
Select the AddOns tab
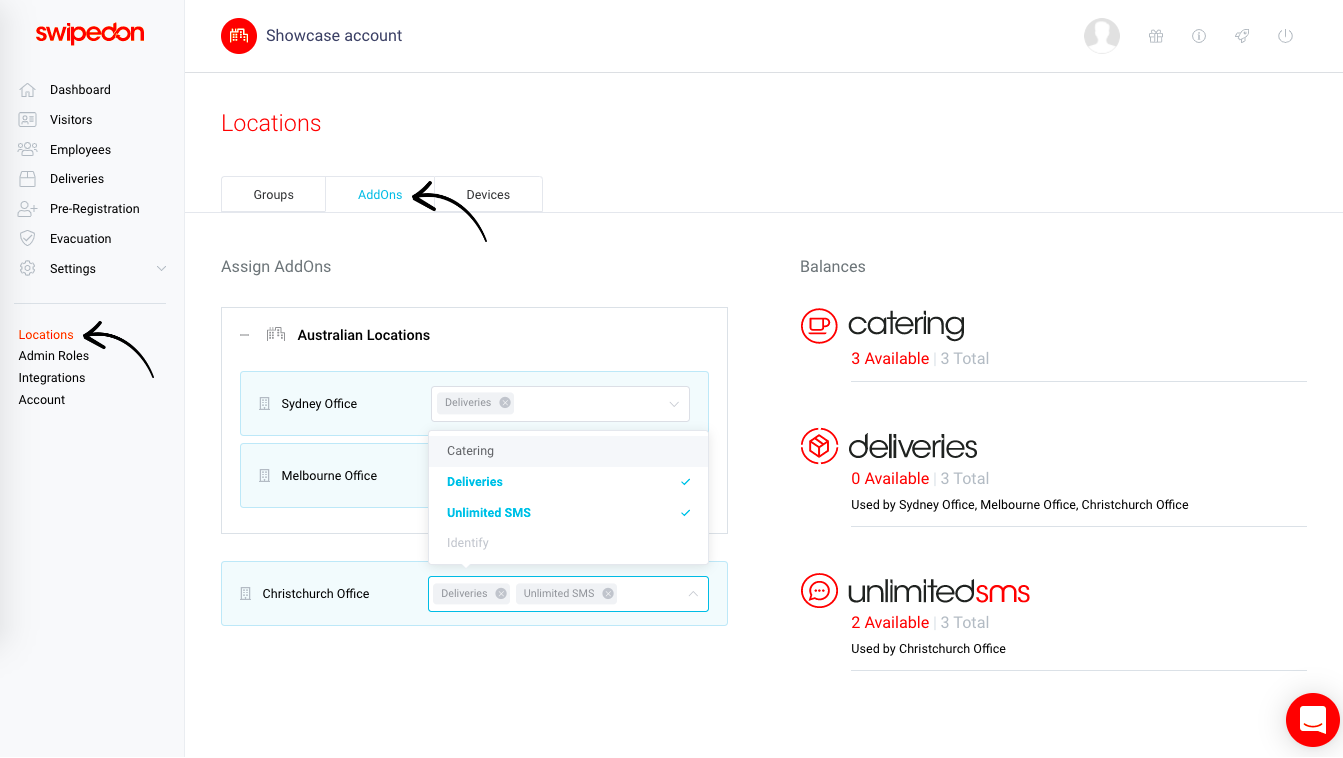point(380,195)
